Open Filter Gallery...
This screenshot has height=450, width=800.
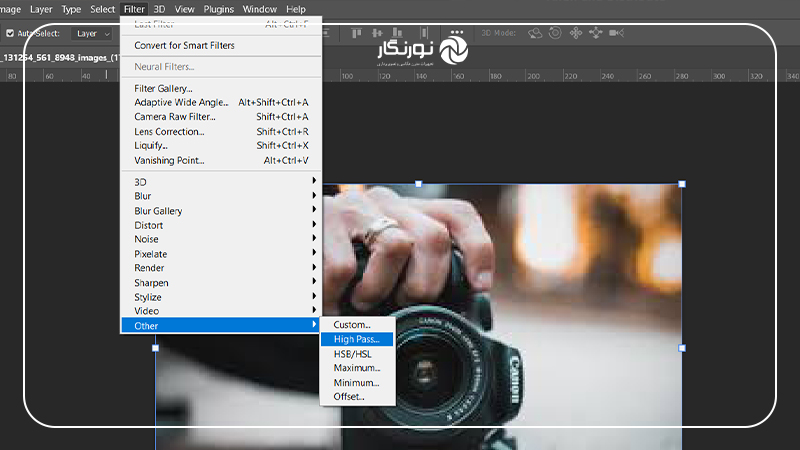[221, 88]
